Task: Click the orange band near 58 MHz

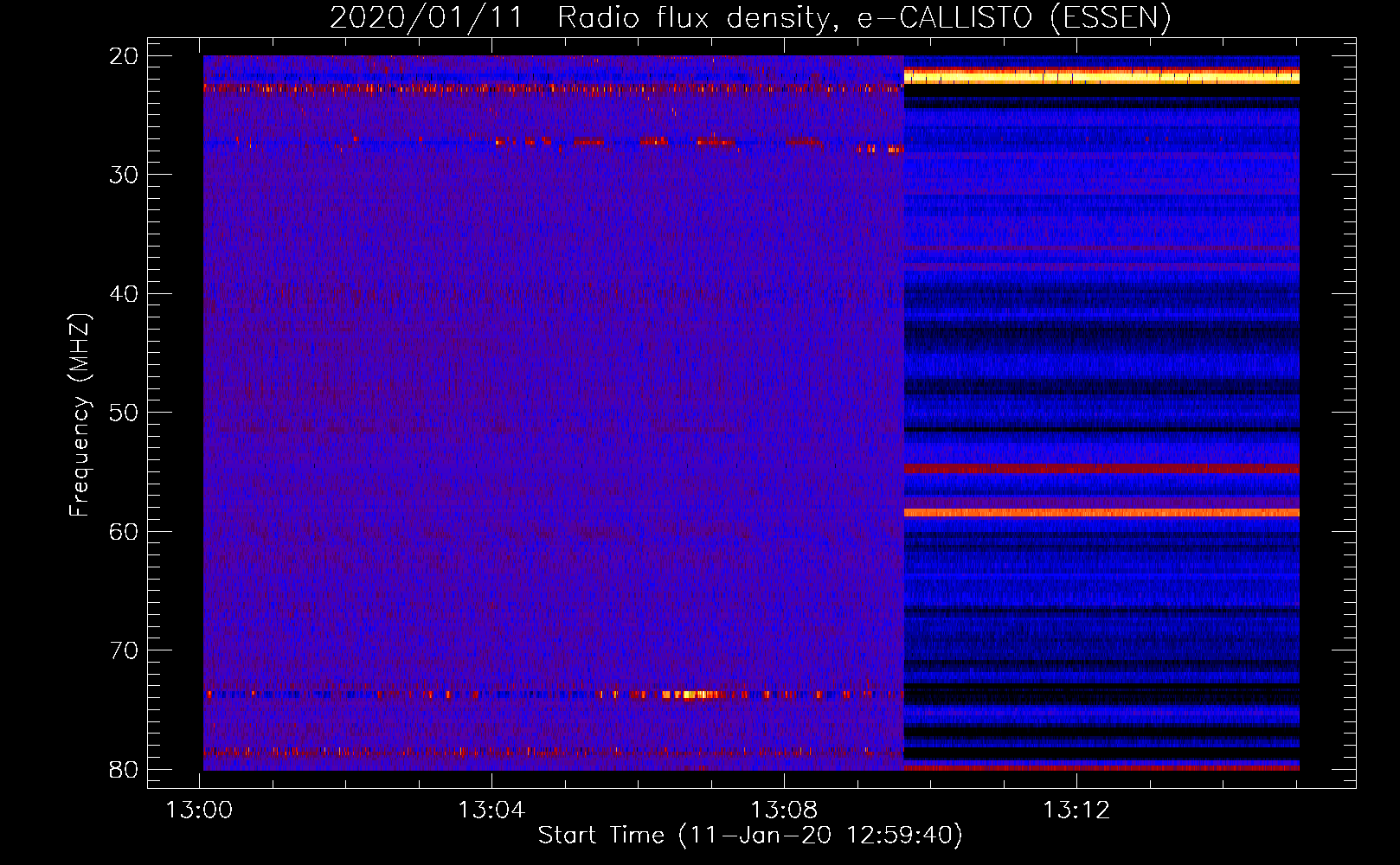Action: pos(1101,513)
